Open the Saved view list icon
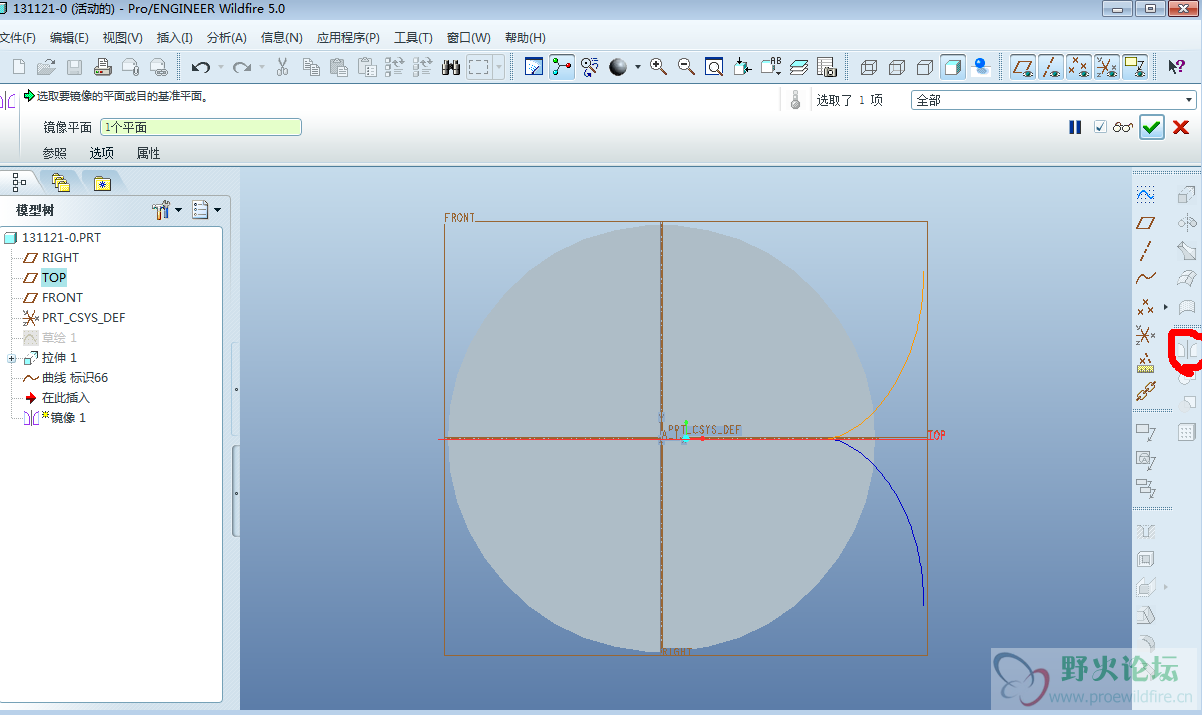Screen dimensions: 1202x715 pyautogui.click(x=770, y=67)
